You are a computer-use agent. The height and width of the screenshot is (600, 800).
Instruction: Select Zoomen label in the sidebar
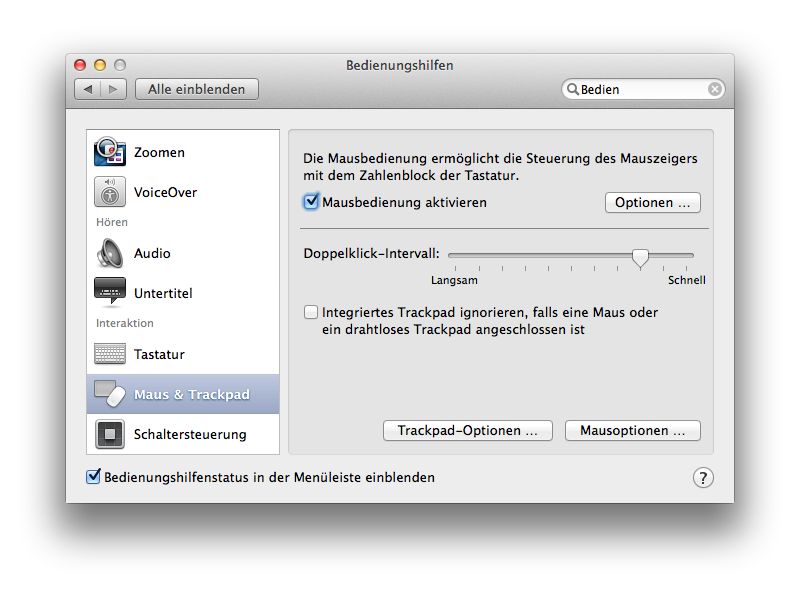[159, 152]
